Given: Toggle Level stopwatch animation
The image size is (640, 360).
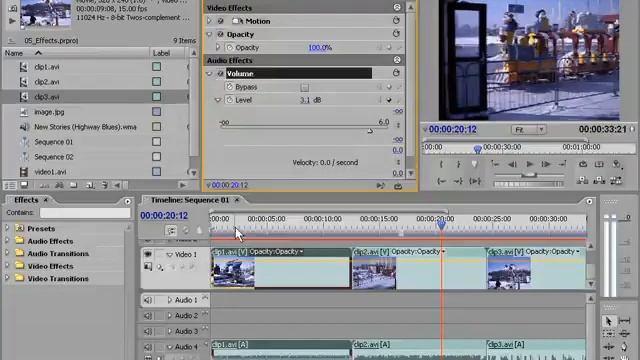Looking at the screenshot, I should (x=229, y=100).
